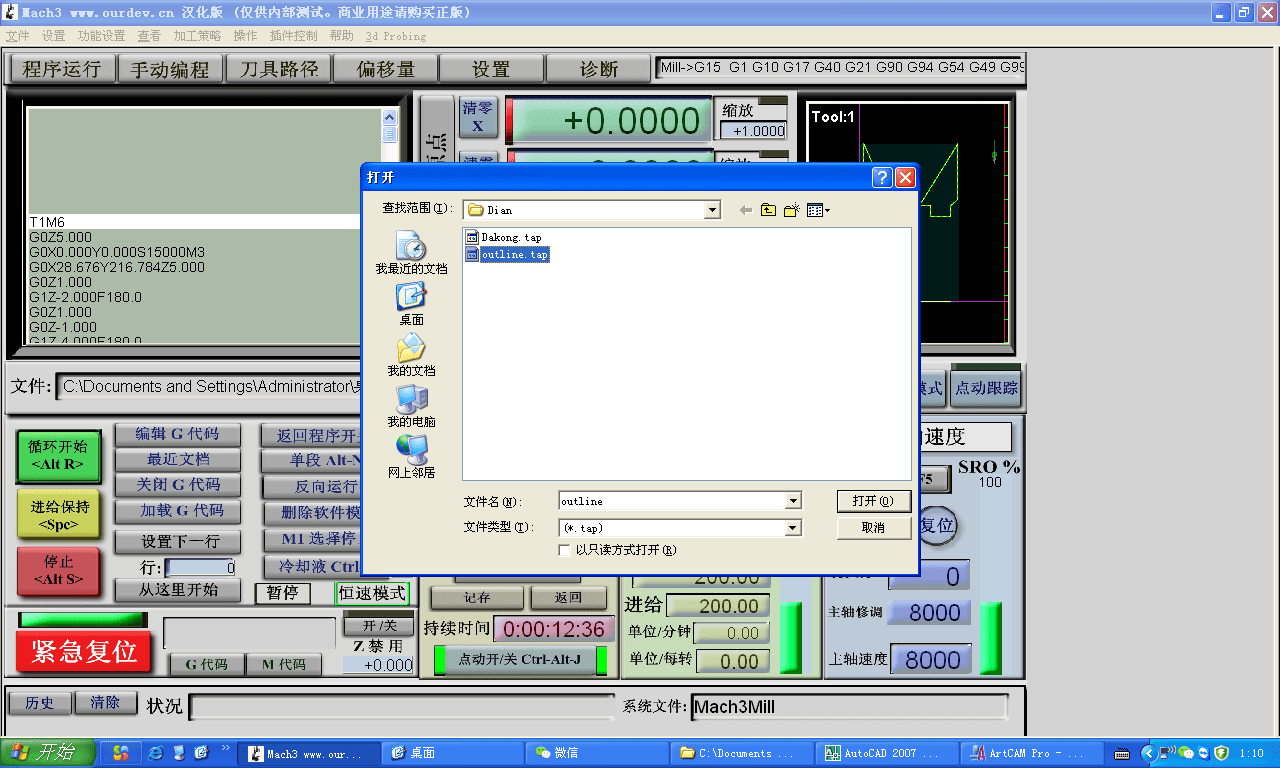This screenshot has height=768, width=1280.
Task: Expand hidden tray icons arrow
Action: coord(1148,753)
